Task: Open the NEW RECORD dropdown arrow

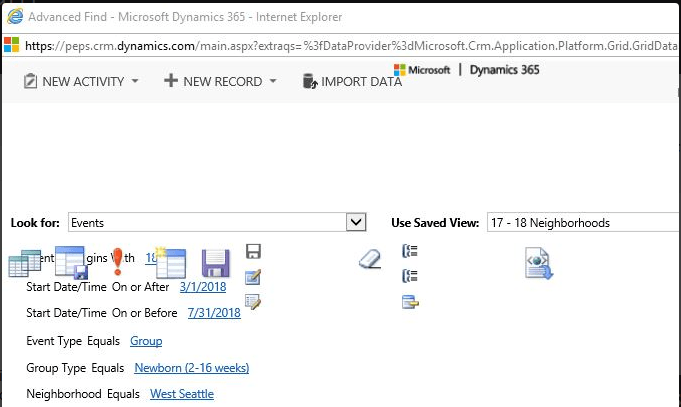Action: [273, 81]
